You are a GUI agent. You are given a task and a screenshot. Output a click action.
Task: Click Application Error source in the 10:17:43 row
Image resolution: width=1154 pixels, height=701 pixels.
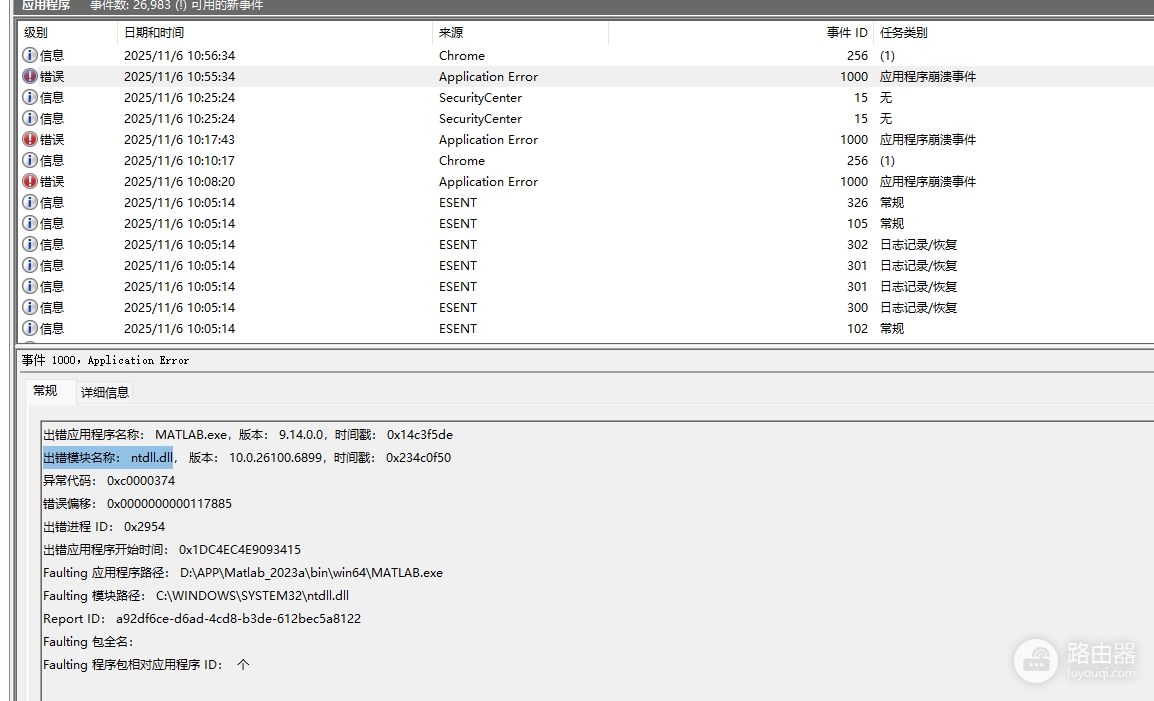tap(488, 139)
